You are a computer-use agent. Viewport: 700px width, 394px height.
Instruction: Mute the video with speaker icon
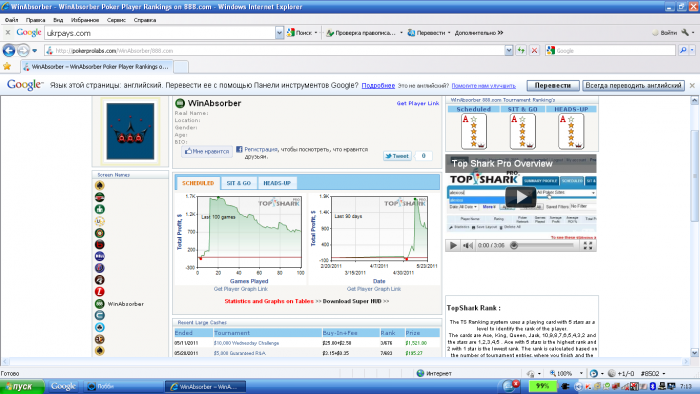[x=467, y=245]
